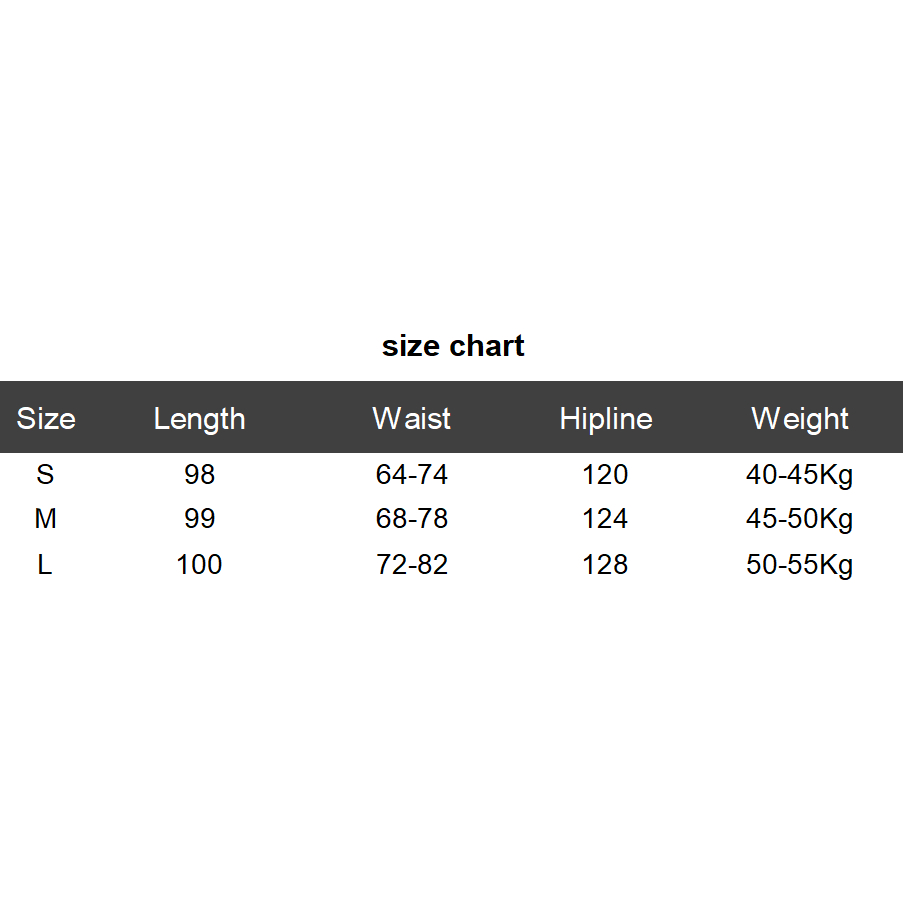This screenshot has width=903, height=903.
Task: Select the Size column header
Action: coord(46,418)
